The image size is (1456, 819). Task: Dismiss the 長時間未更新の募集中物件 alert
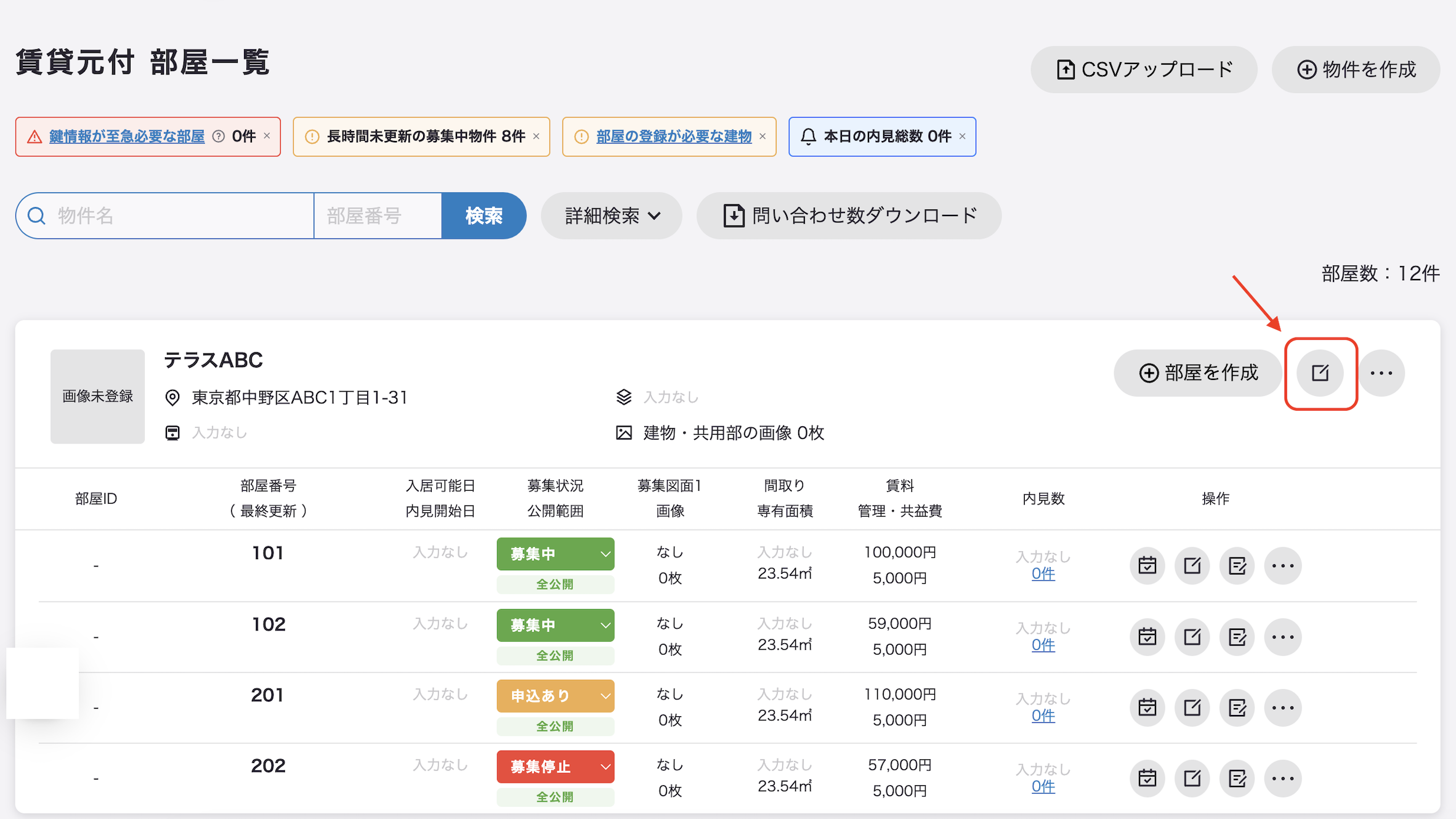click(x=536, y=136)
